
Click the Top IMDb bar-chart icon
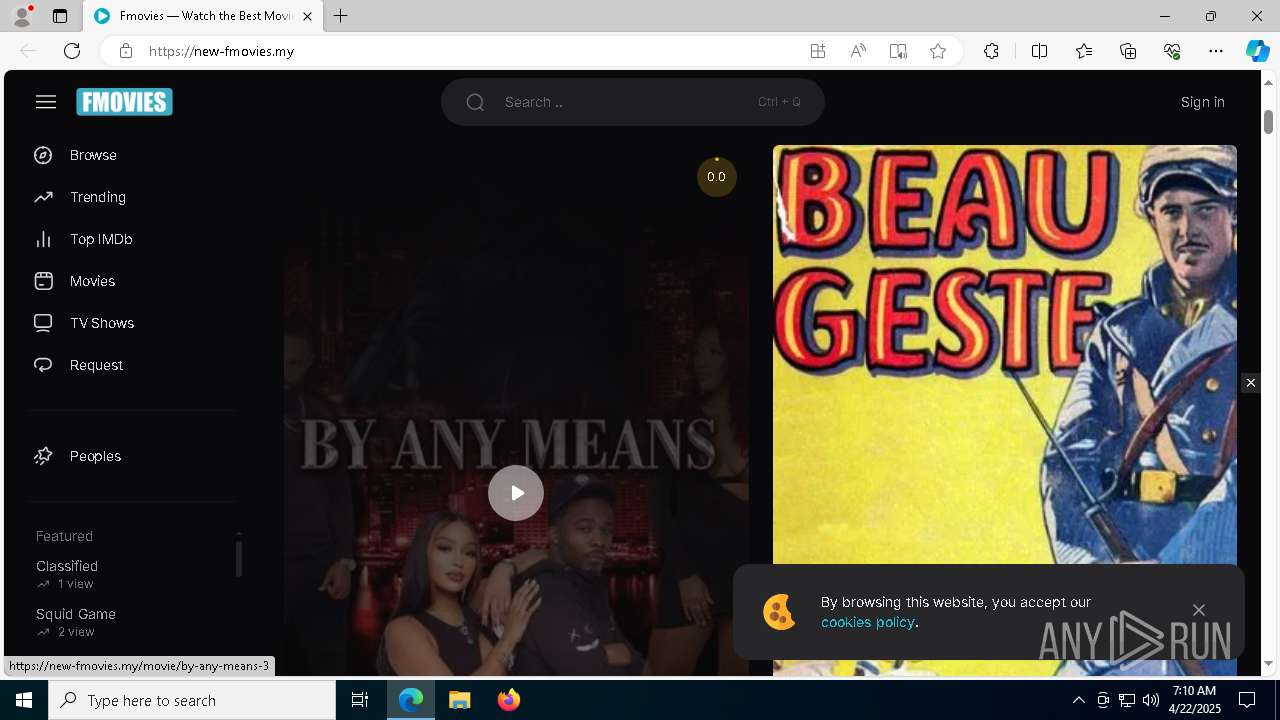coord(43,239)
